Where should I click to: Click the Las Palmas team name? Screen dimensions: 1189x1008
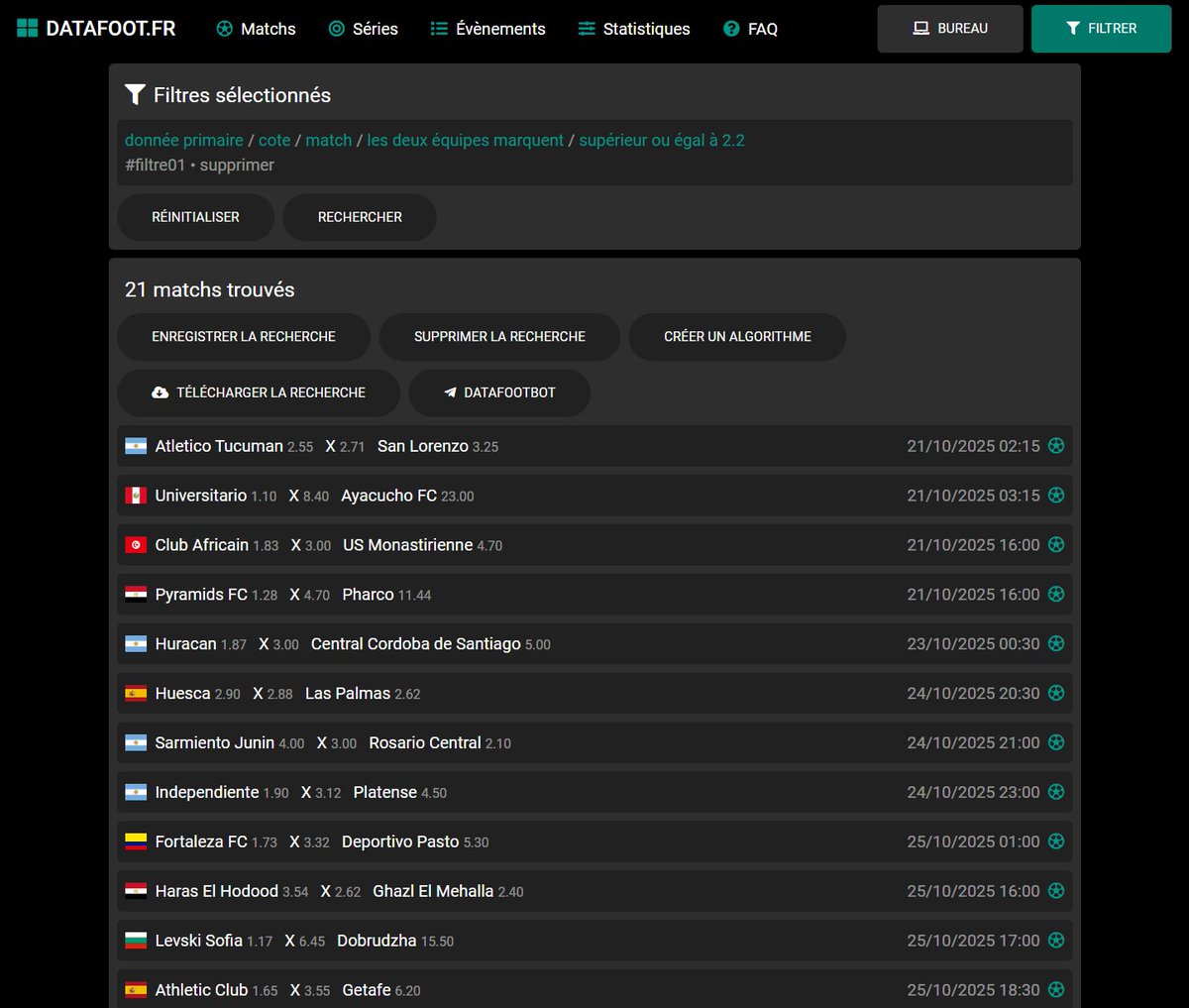[x=348, y=694]
